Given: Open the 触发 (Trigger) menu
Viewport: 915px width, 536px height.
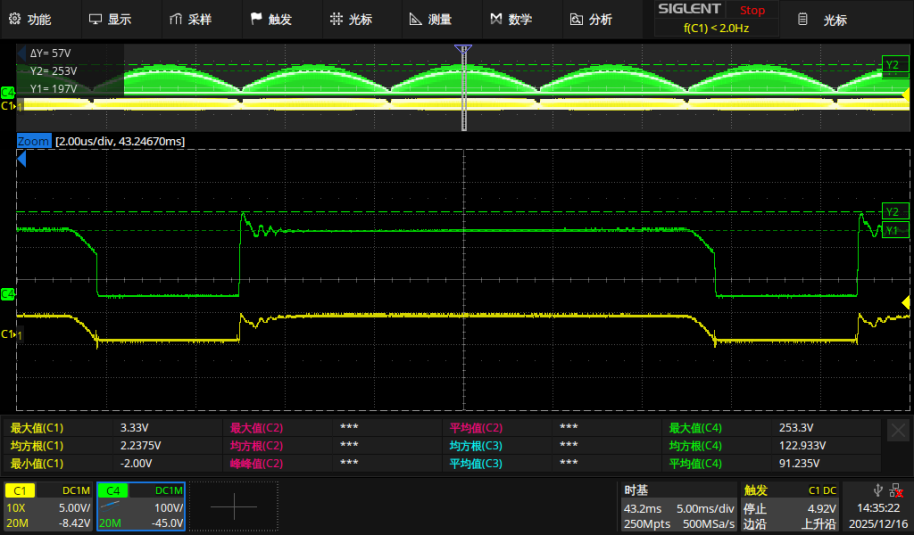Looking at the screenshot, I should point(271,19).
